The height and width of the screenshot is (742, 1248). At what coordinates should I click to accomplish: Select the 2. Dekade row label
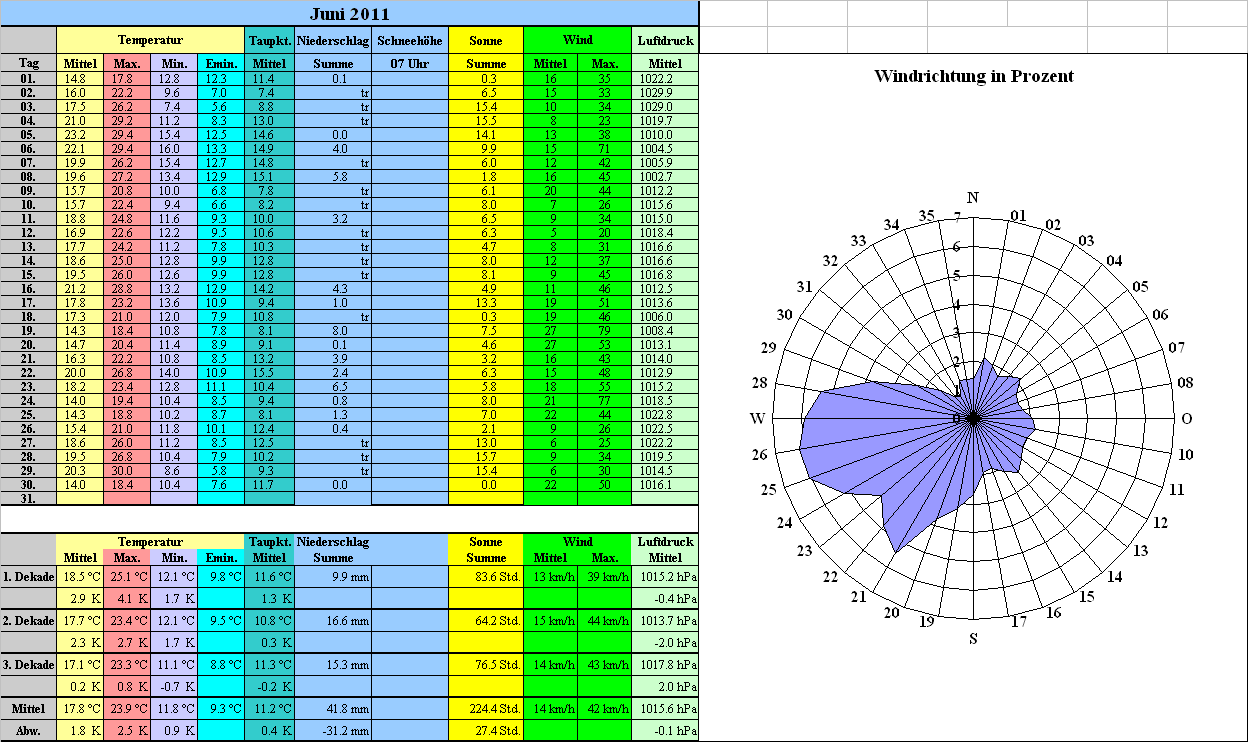click(28, 621)
